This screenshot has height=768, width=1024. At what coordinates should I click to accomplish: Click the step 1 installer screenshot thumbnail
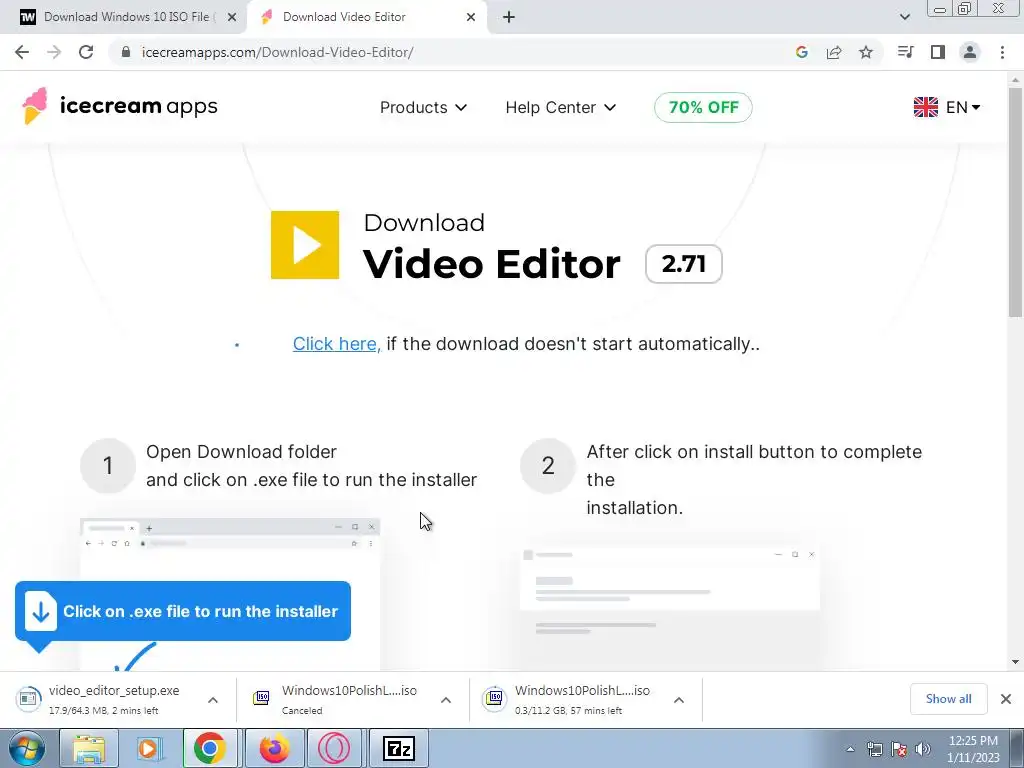(x=230, y=594)
